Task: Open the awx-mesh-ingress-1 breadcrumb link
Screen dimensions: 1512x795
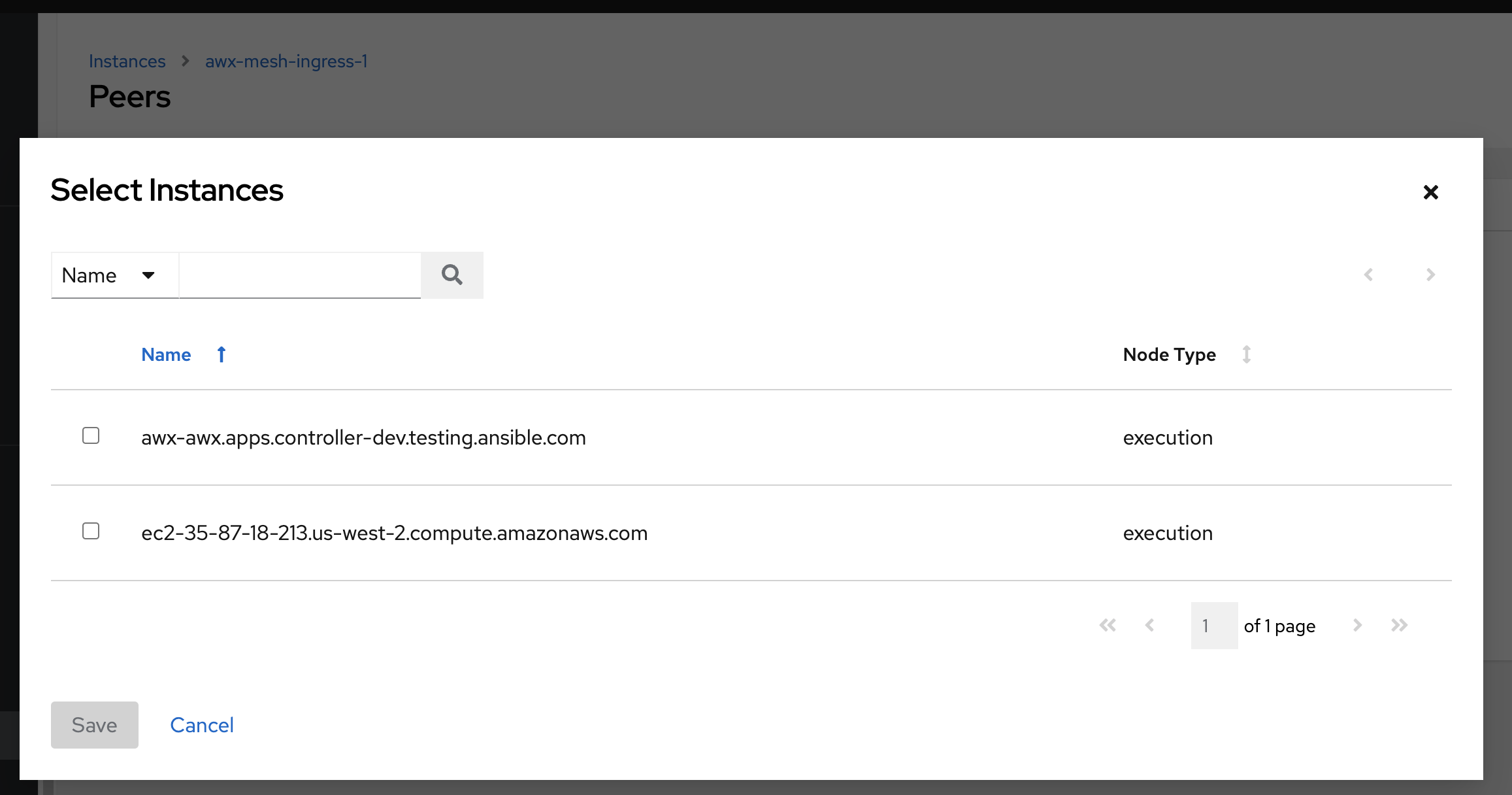Action: [286, 61]
